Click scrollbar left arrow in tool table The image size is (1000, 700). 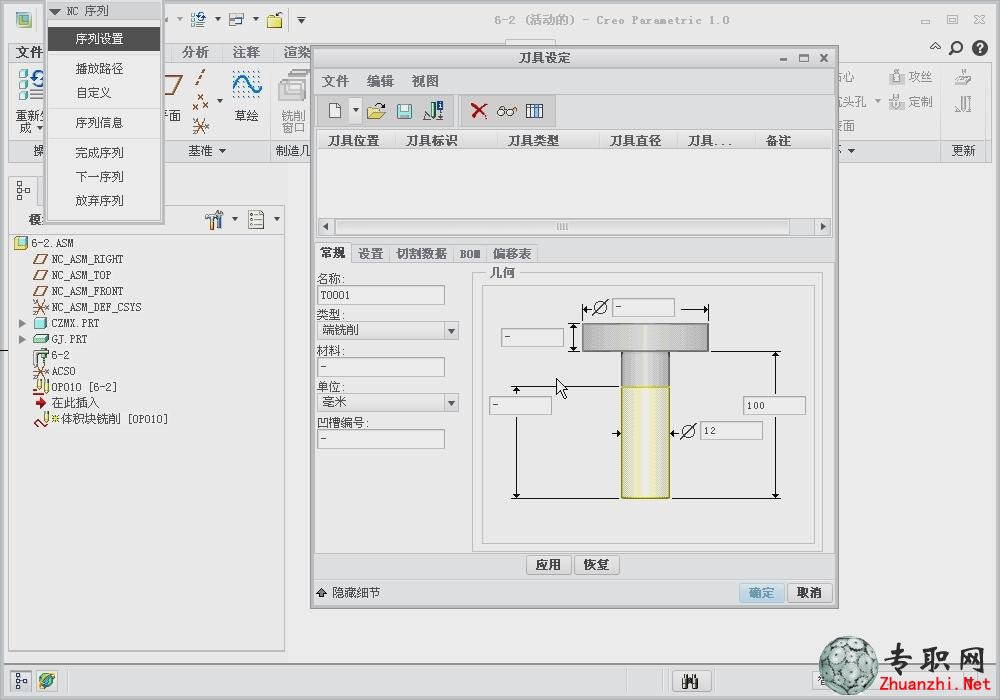pos(326,226)
